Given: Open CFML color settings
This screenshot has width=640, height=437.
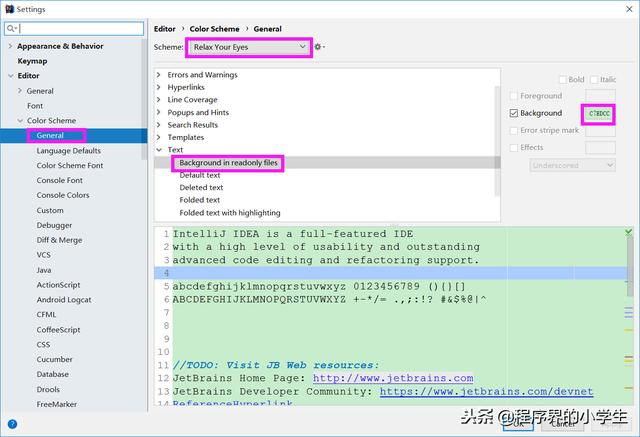Looking at the screenshot, I should tap(46, 315).
